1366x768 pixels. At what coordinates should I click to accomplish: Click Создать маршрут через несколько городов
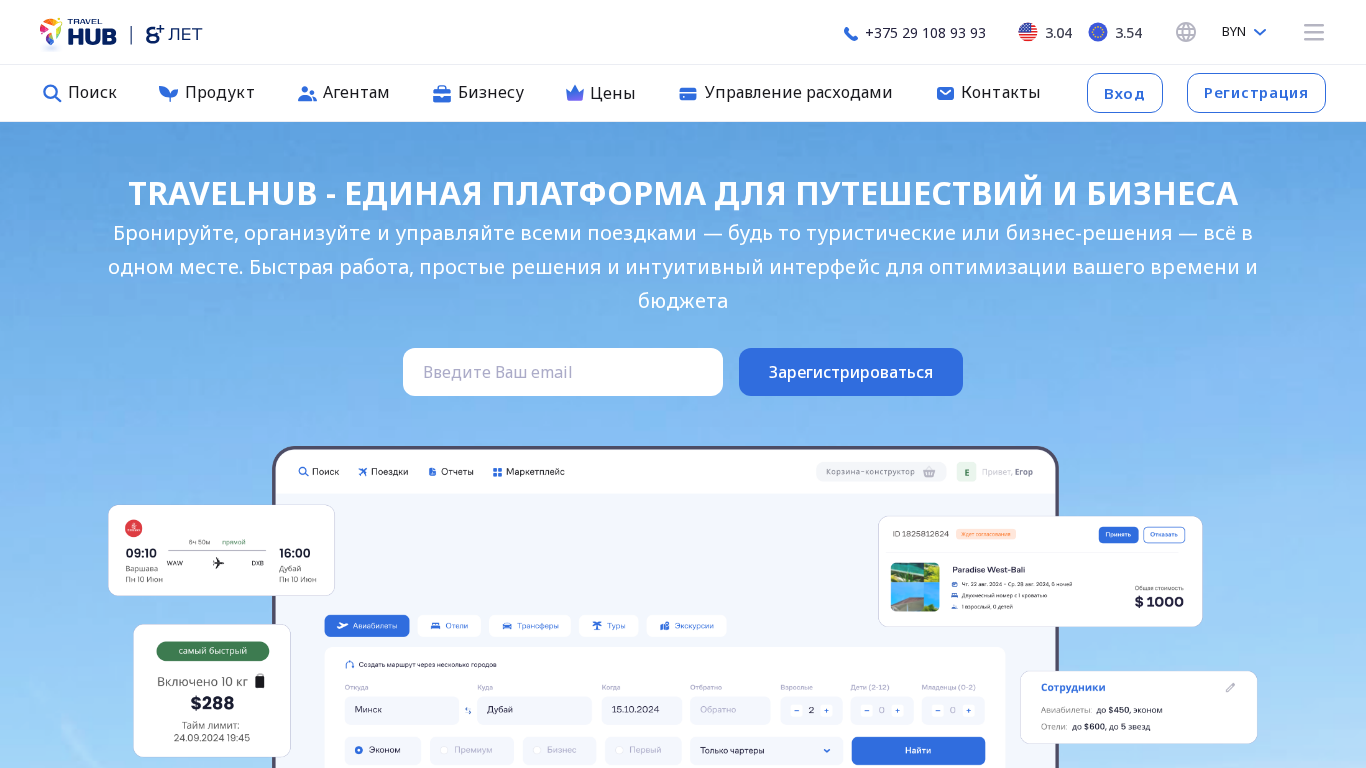click(x=420, y=664)
